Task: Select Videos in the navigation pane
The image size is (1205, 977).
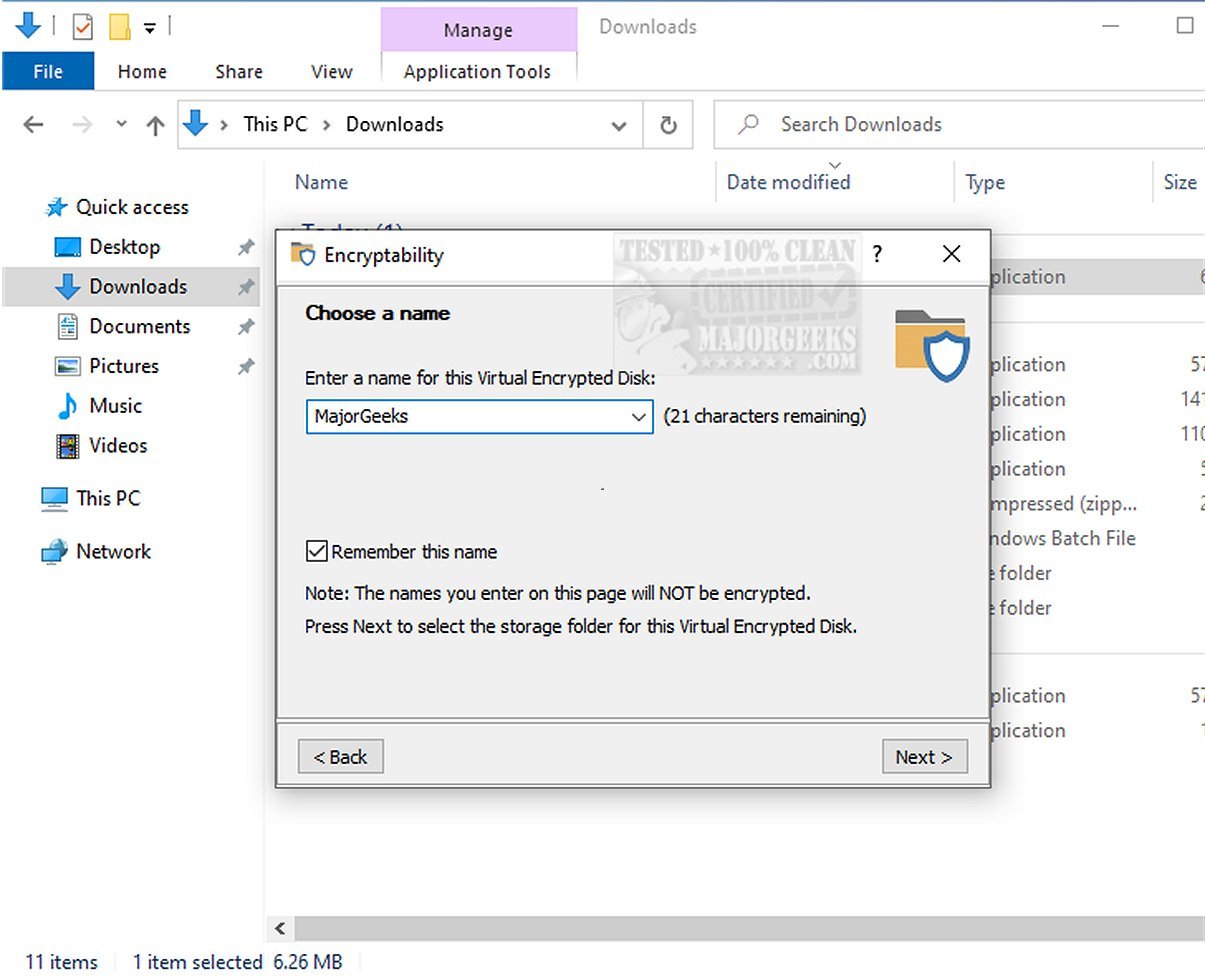Action: (118, 446)
